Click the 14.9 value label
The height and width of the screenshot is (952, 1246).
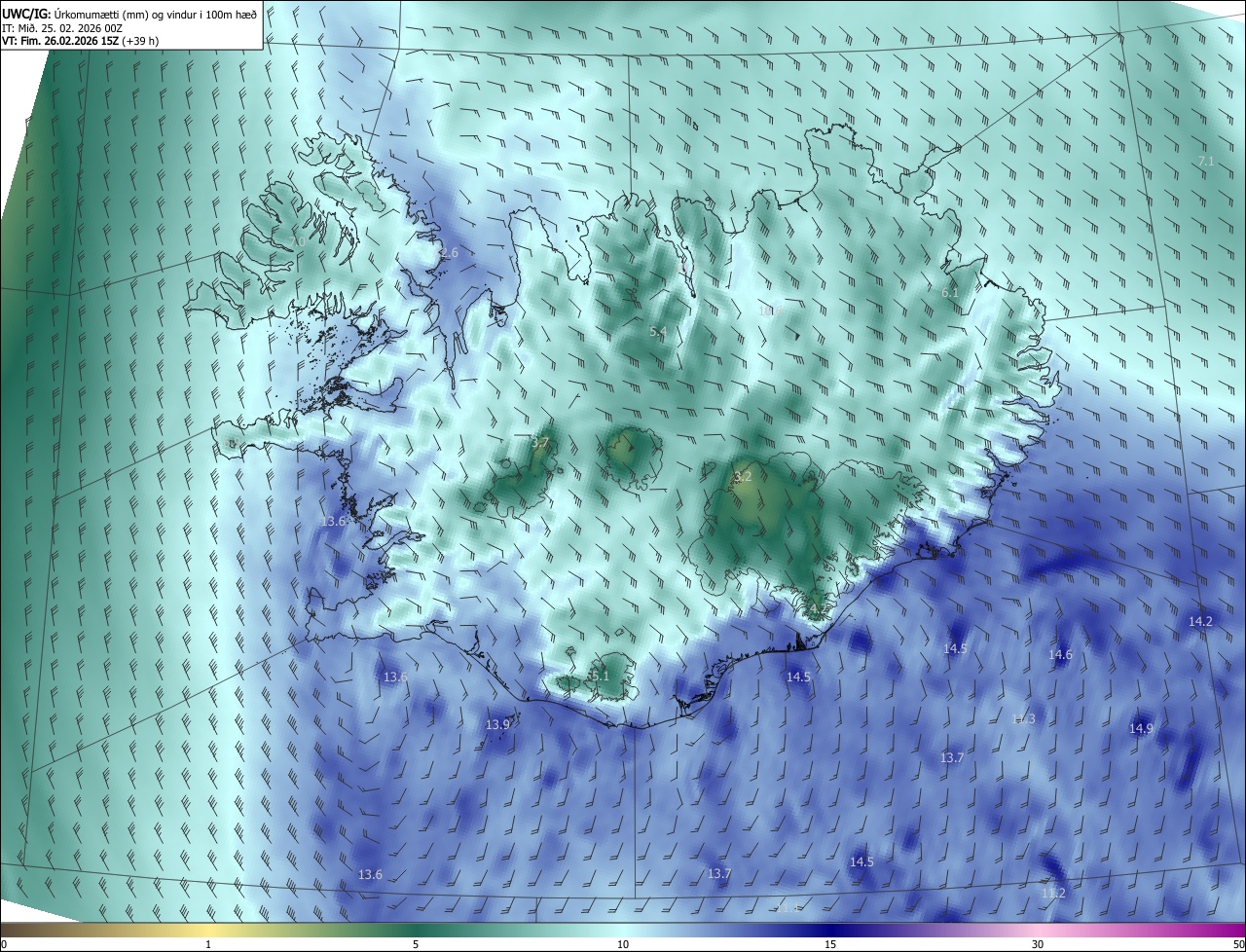coord(1141,728)
